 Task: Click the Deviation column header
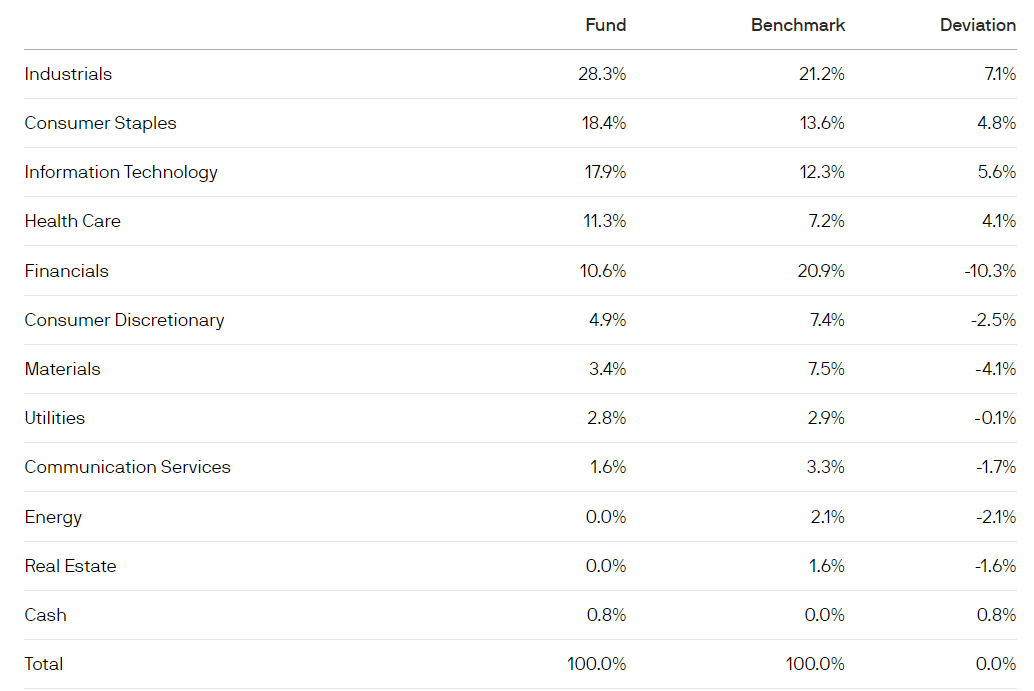point(977,25)
